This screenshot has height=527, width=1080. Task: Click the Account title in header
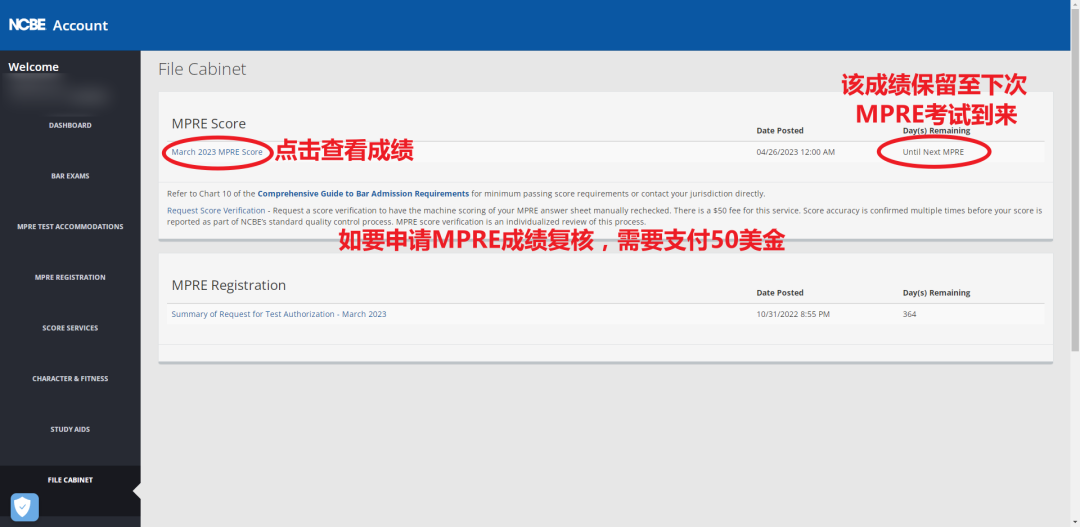81,25
